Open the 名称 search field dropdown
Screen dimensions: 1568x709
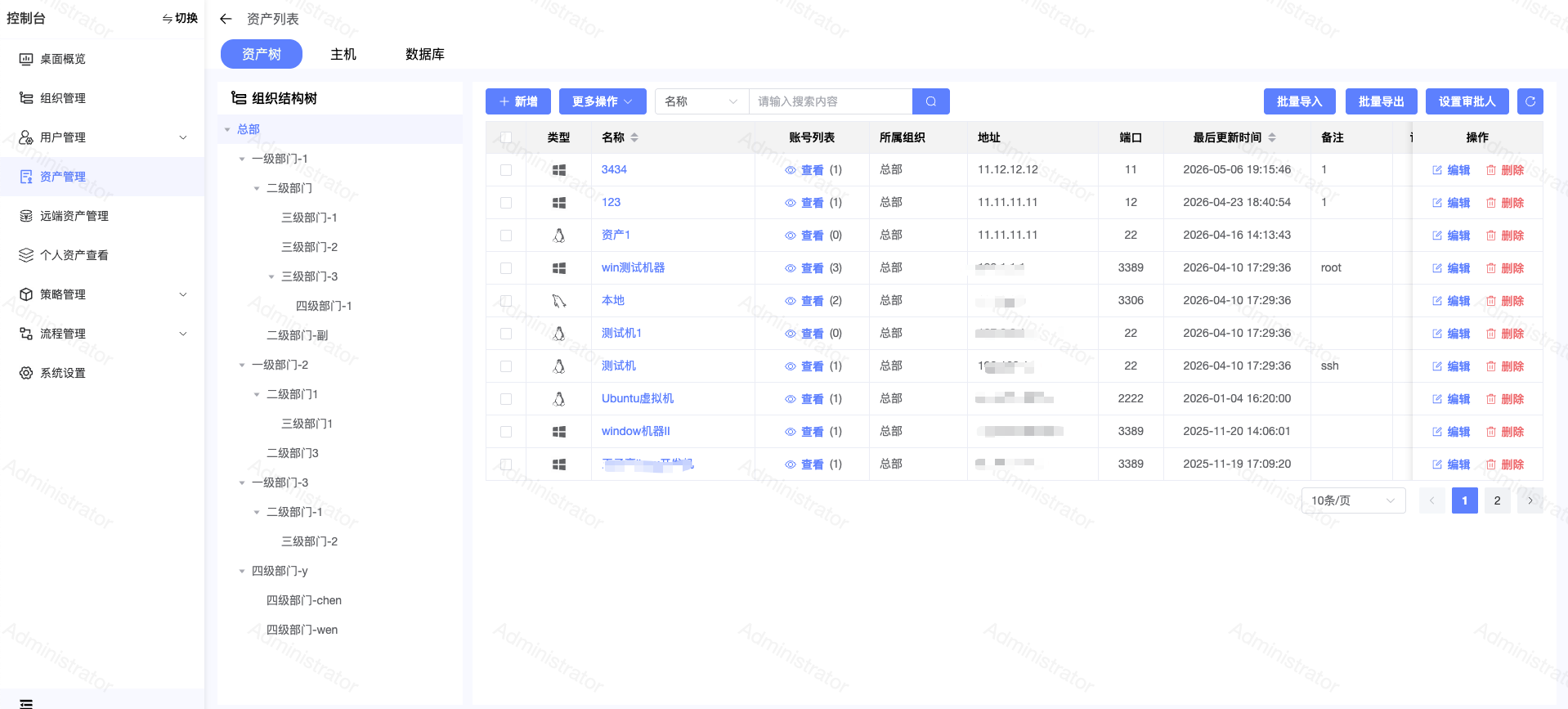pyautogui.click(x=702, y=101)
